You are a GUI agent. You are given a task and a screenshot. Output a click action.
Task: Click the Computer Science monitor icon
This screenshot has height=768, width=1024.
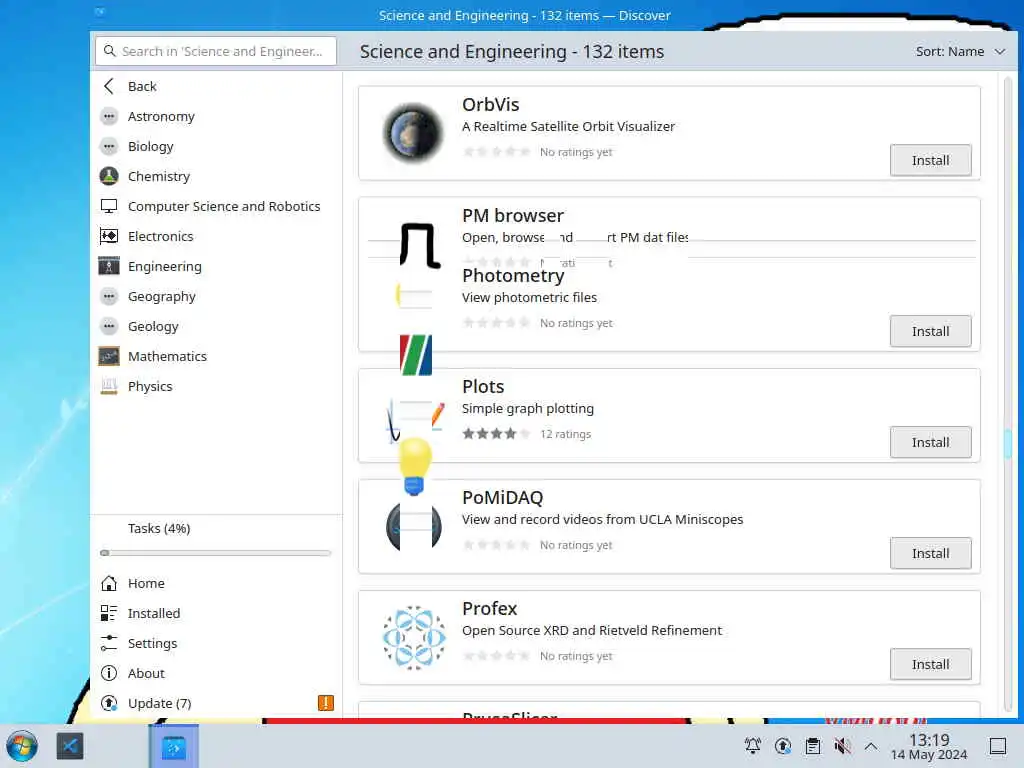[x=109, y=206]
